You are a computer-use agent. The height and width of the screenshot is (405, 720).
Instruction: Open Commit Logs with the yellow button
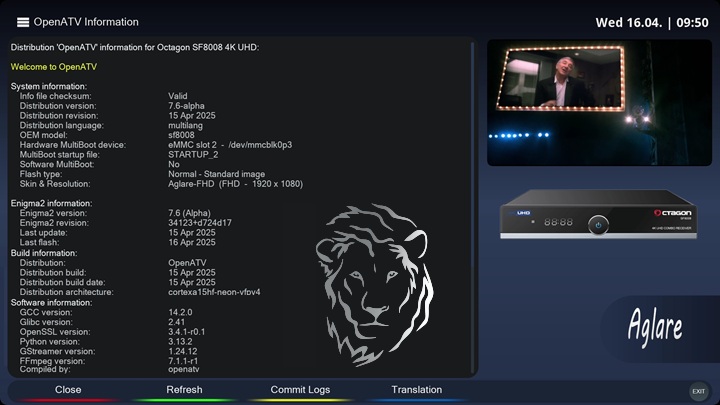point(300,390)
